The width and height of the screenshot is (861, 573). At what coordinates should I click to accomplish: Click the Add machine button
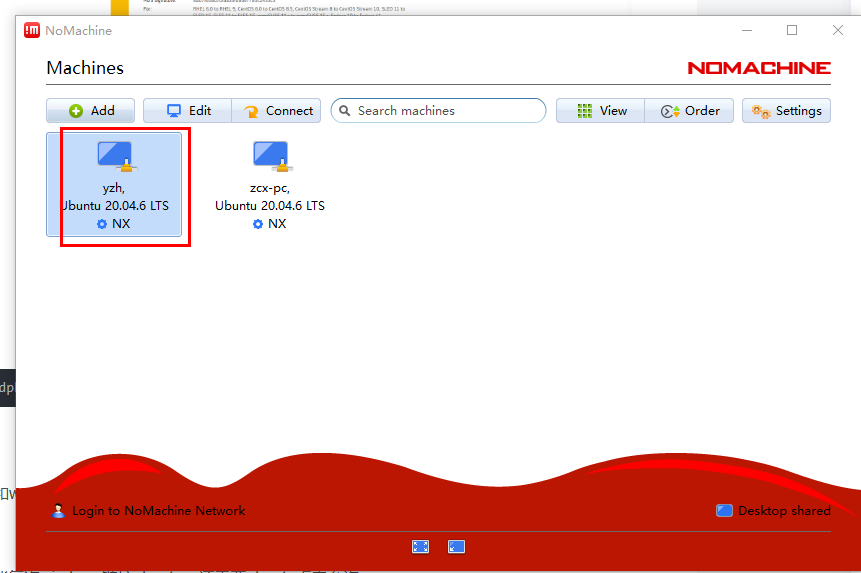click(x=91, y=111)
